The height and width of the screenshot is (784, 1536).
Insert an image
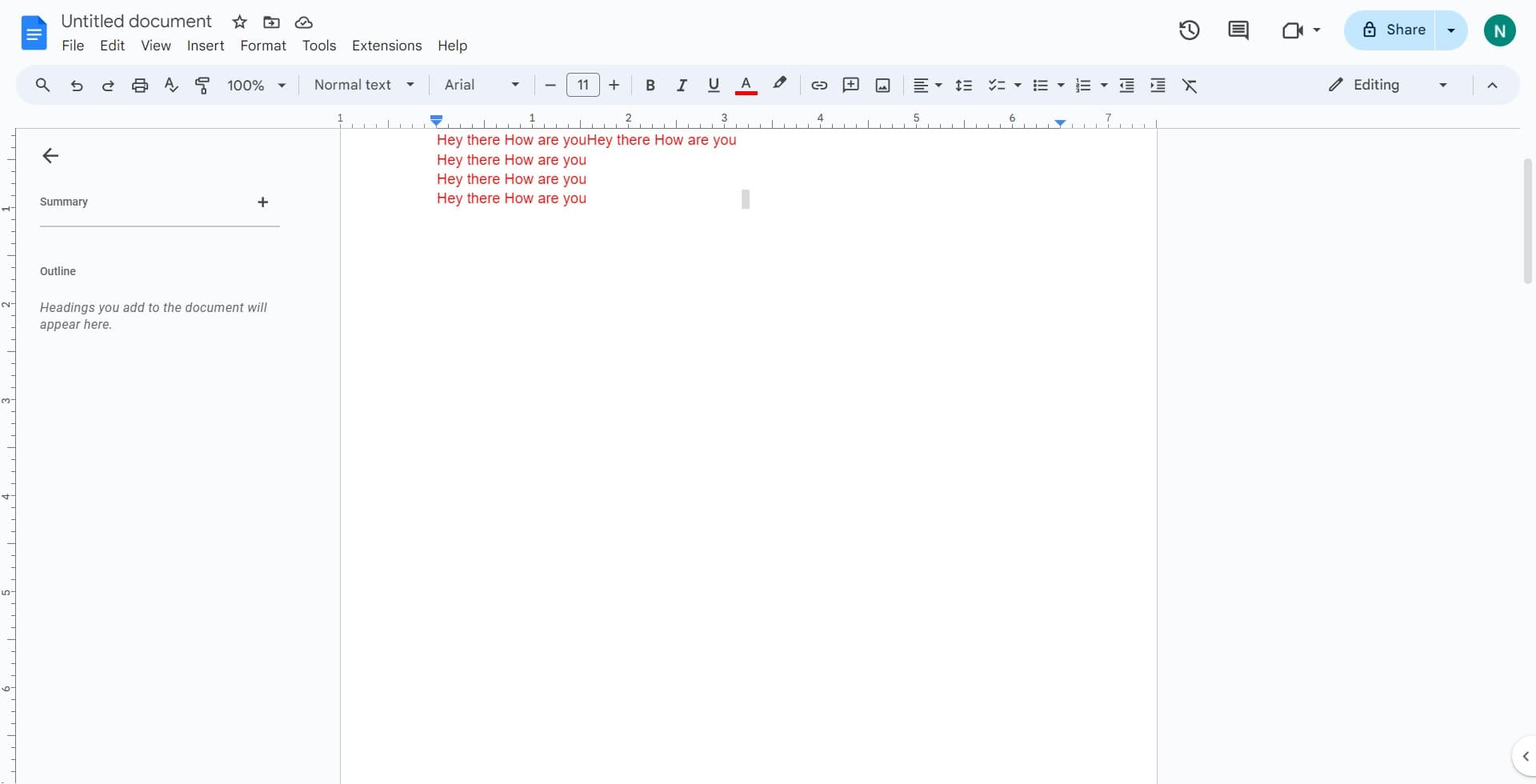tap(882, 85)
